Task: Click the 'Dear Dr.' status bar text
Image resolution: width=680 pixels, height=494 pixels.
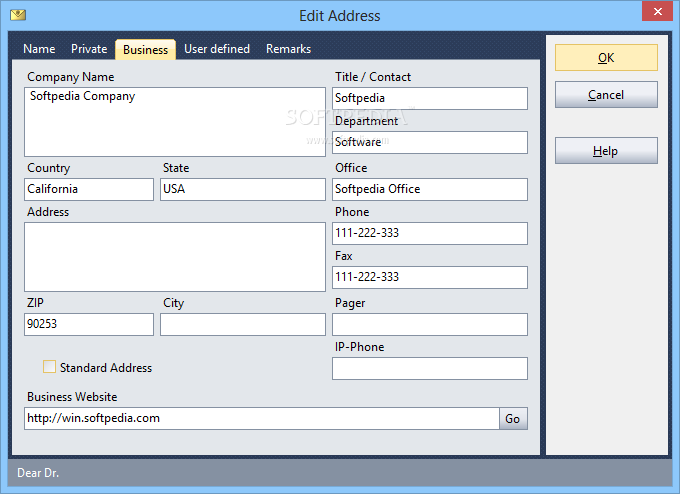Action: 38,473
